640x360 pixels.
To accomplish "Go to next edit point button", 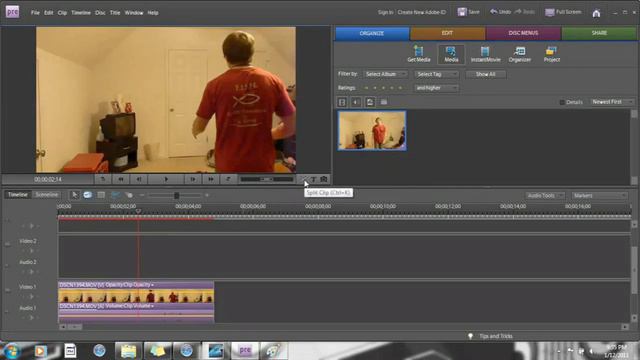I will (228, 179).
